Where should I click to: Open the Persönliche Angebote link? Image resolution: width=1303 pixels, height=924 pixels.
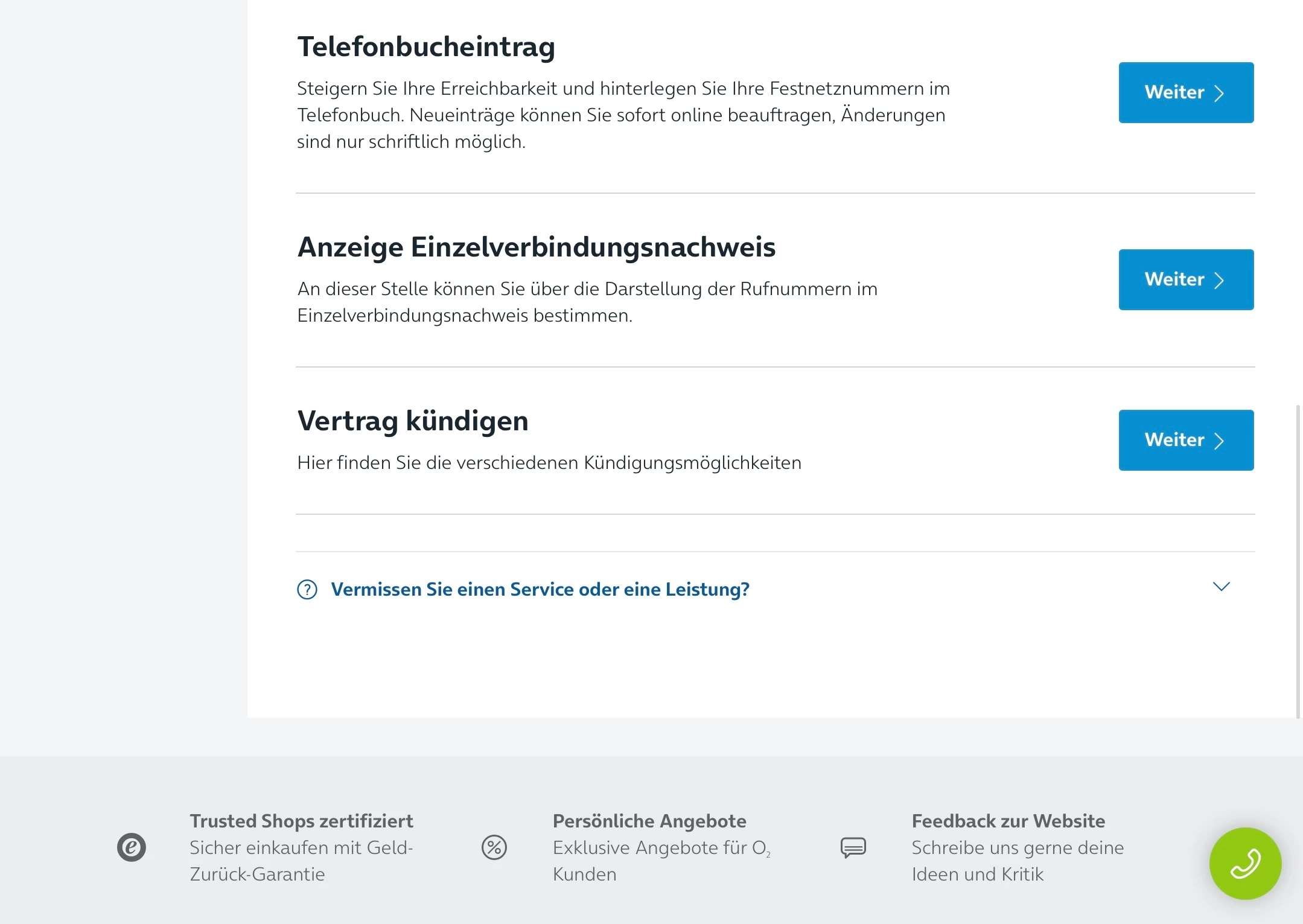[x=649, y=821]
